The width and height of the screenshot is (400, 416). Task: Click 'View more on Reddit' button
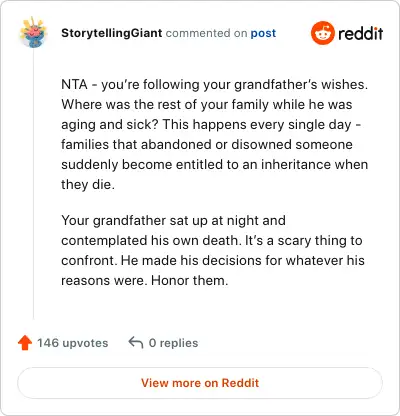[200, 383]
